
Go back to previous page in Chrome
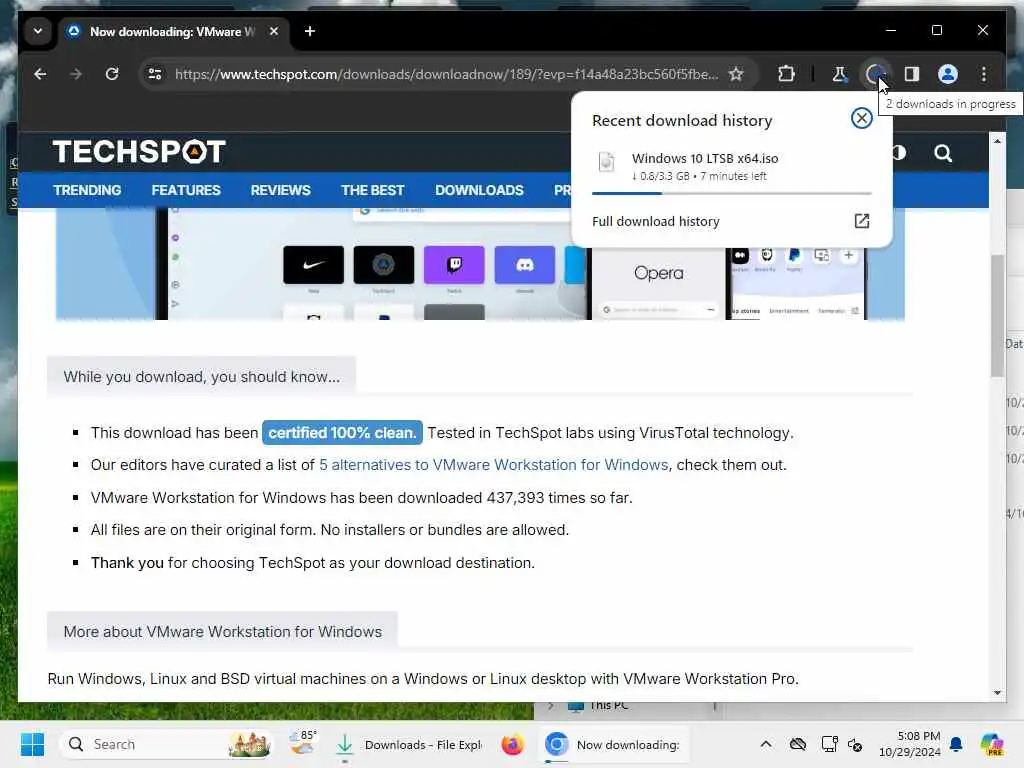pos(40,74)
